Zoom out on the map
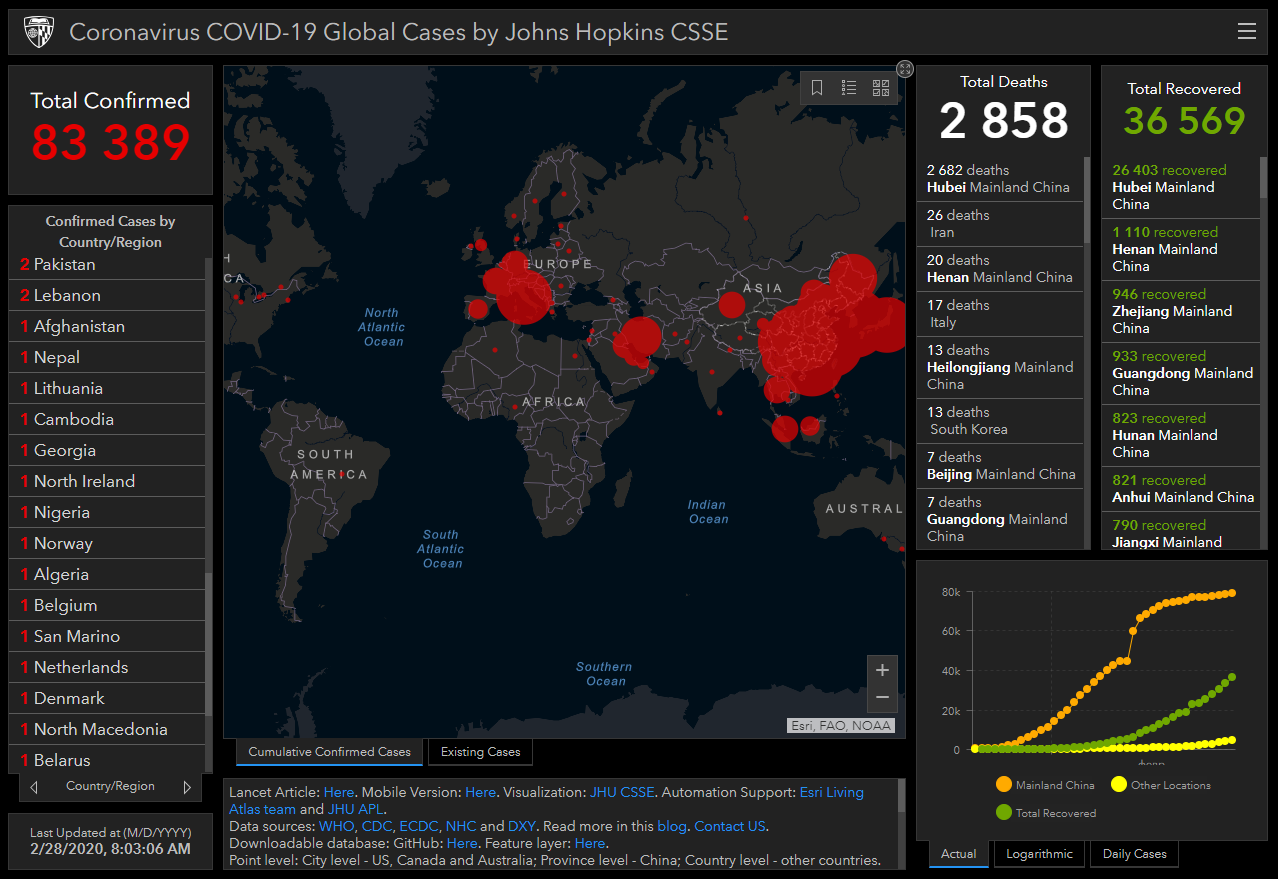Screen dimensions: 1278x879 pos(882,698)
